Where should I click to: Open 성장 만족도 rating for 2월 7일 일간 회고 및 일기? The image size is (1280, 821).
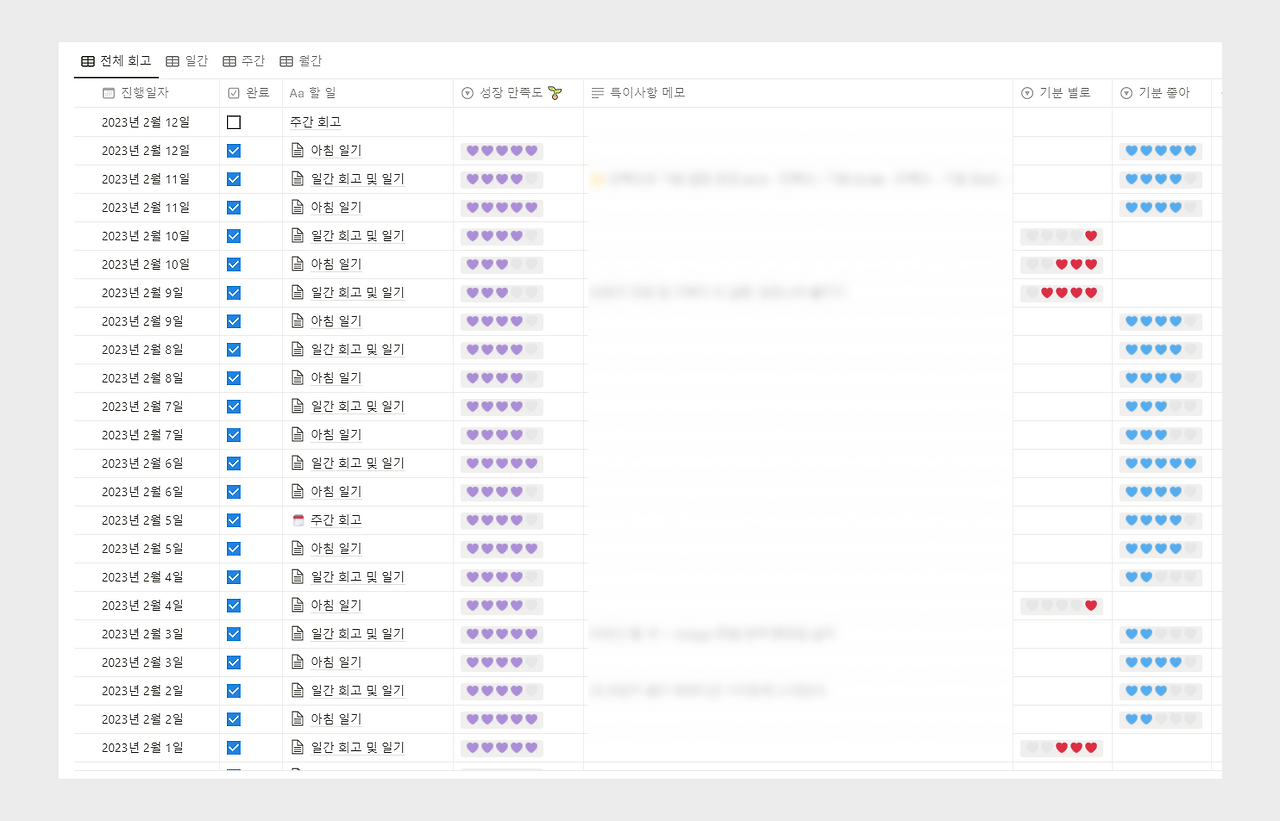(x=502, y=406)
